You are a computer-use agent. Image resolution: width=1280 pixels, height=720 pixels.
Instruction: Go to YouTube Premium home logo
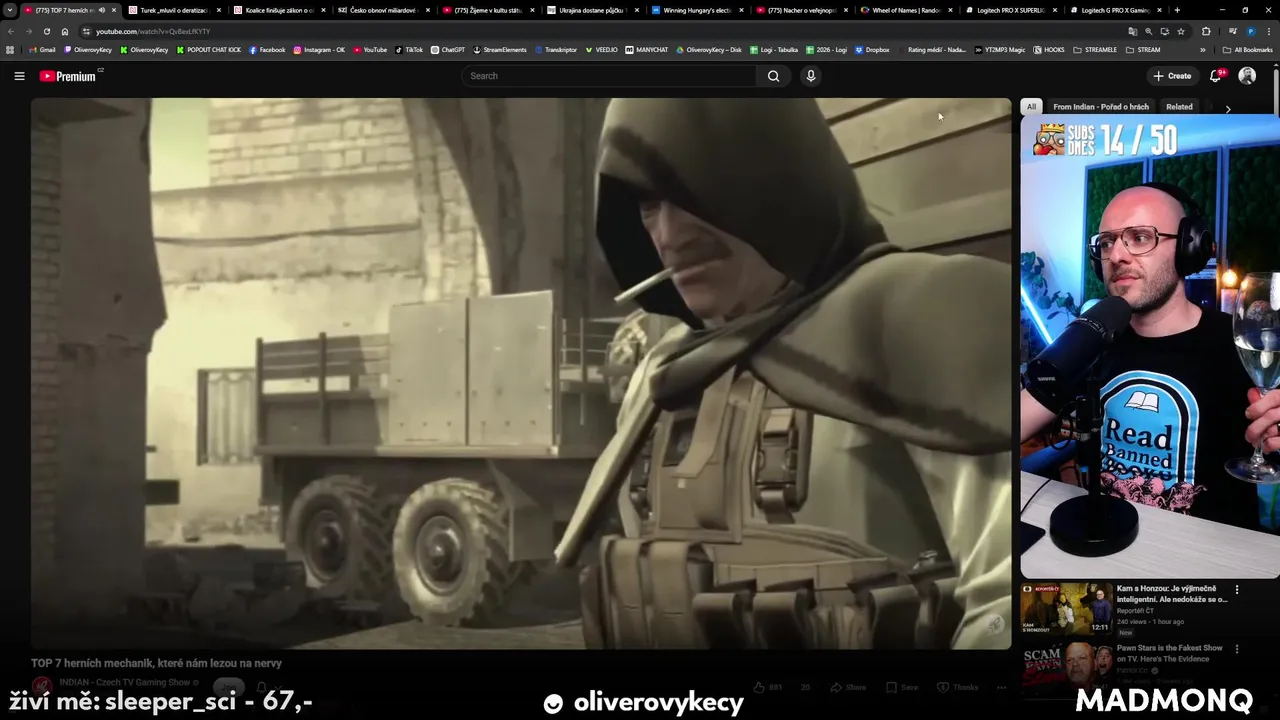68,76
